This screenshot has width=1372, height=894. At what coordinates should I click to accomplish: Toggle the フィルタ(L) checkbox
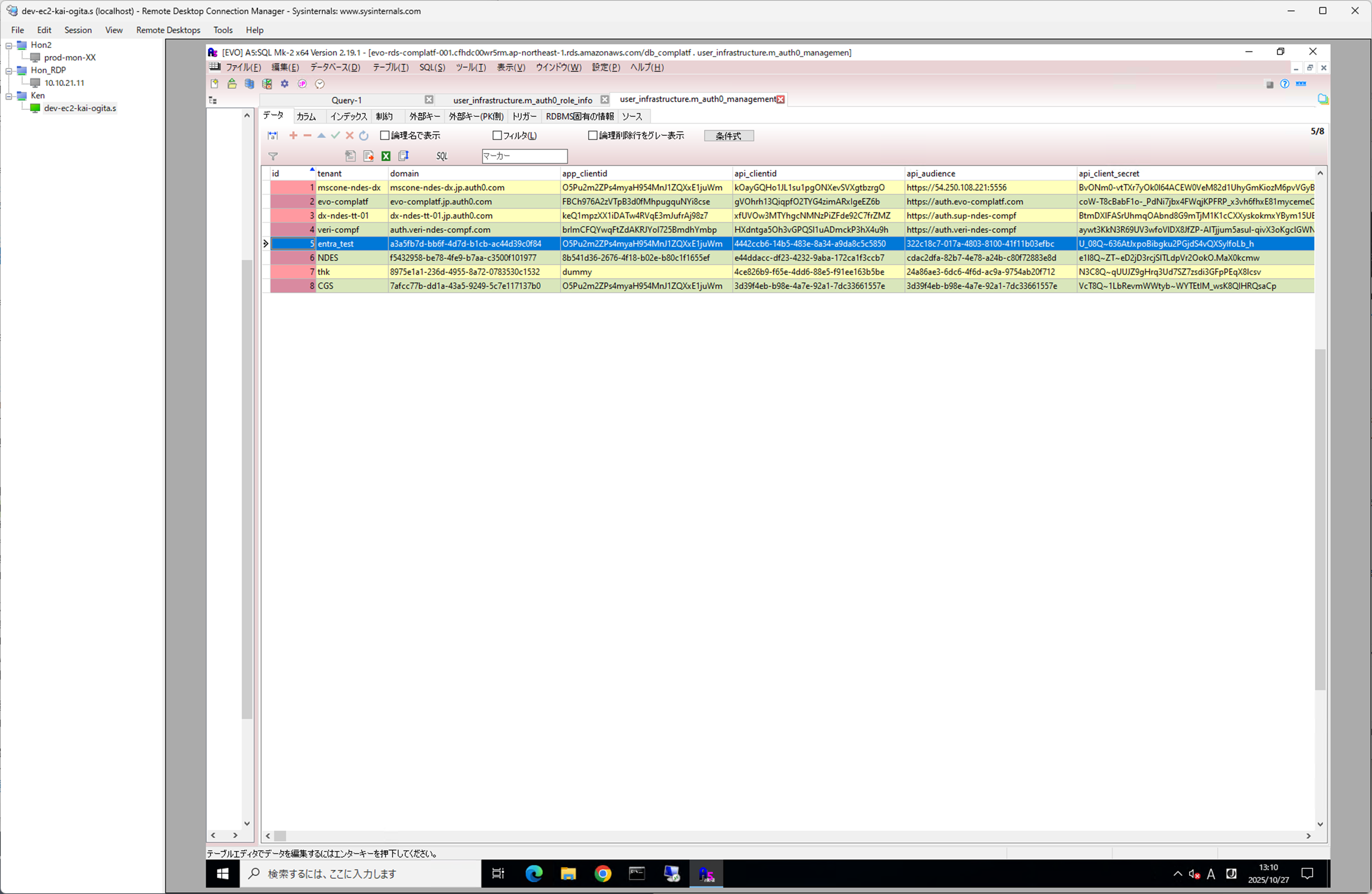tap(497, 135)
